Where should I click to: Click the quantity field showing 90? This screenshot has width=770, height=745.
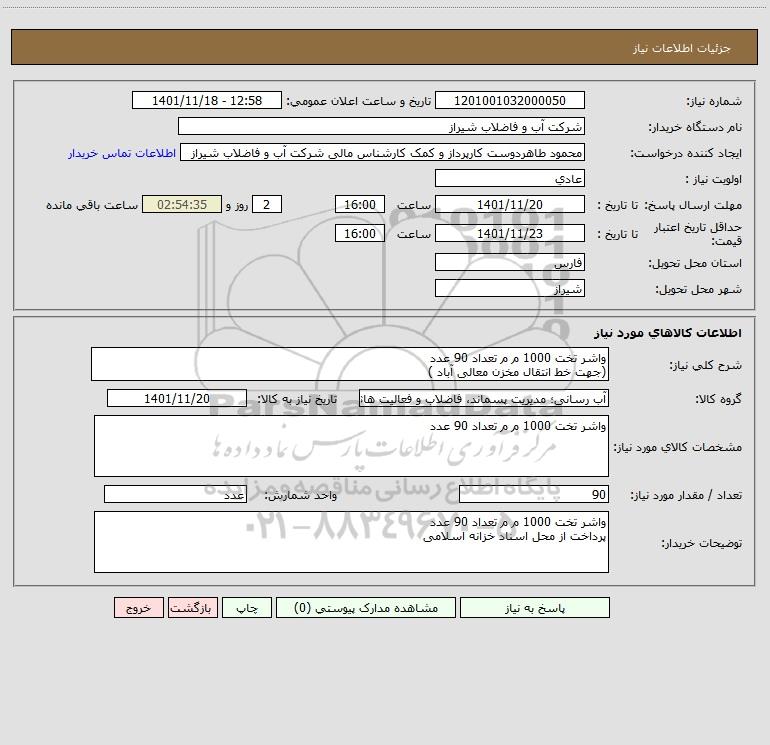coord(534,494)
